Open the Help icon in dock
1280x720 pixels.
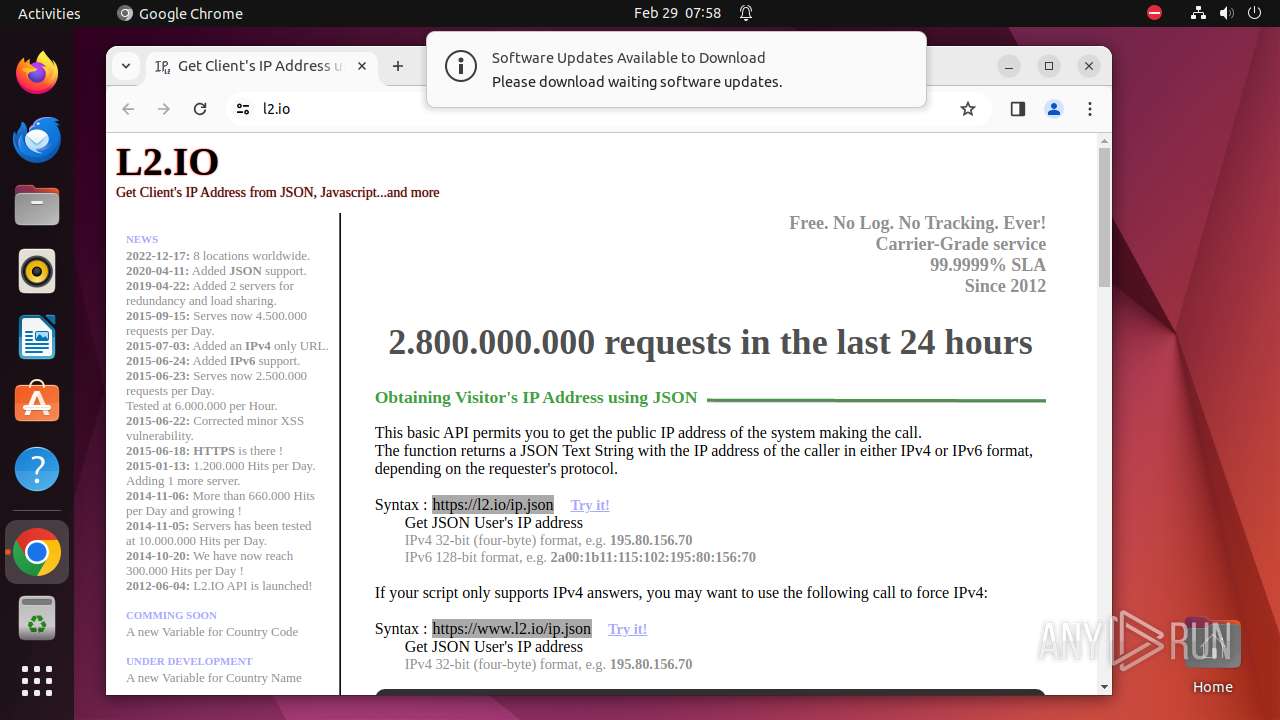(x=37, y=469)
